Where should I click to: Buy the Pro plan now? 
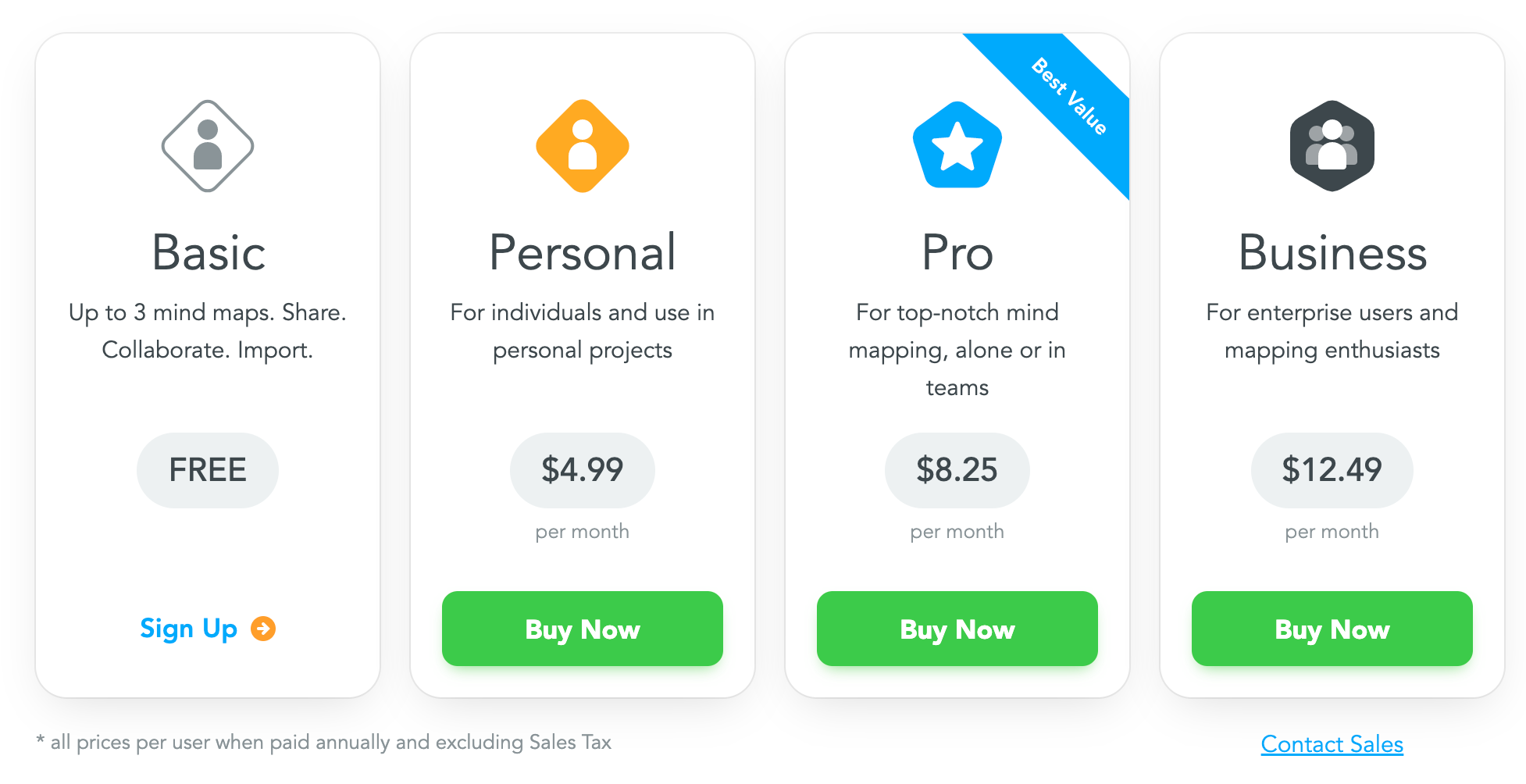(957, 629)
